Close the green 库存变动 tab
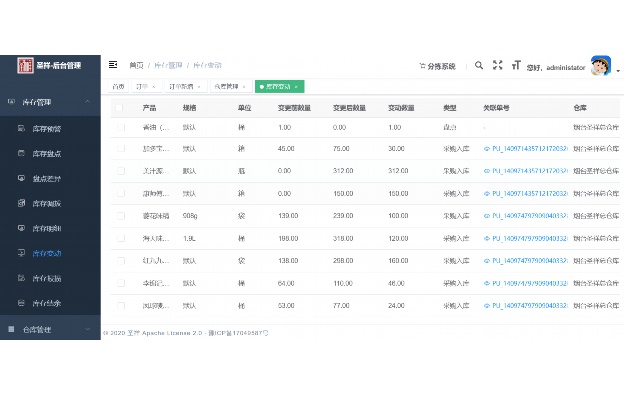 tap(296, 87)
